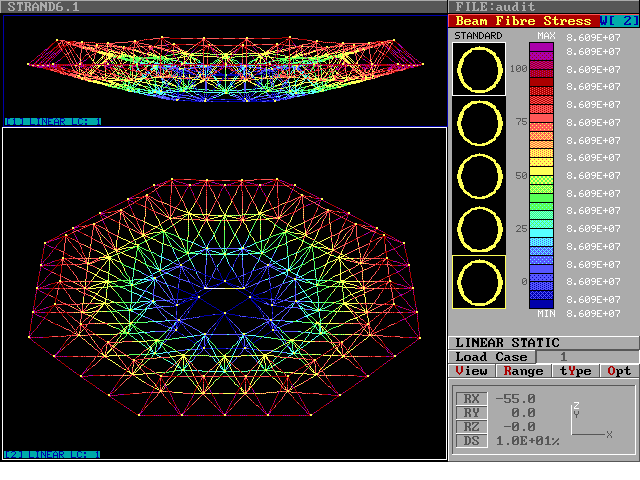Open the Range menu
640x480 pixels.
[x=523, y=371]
